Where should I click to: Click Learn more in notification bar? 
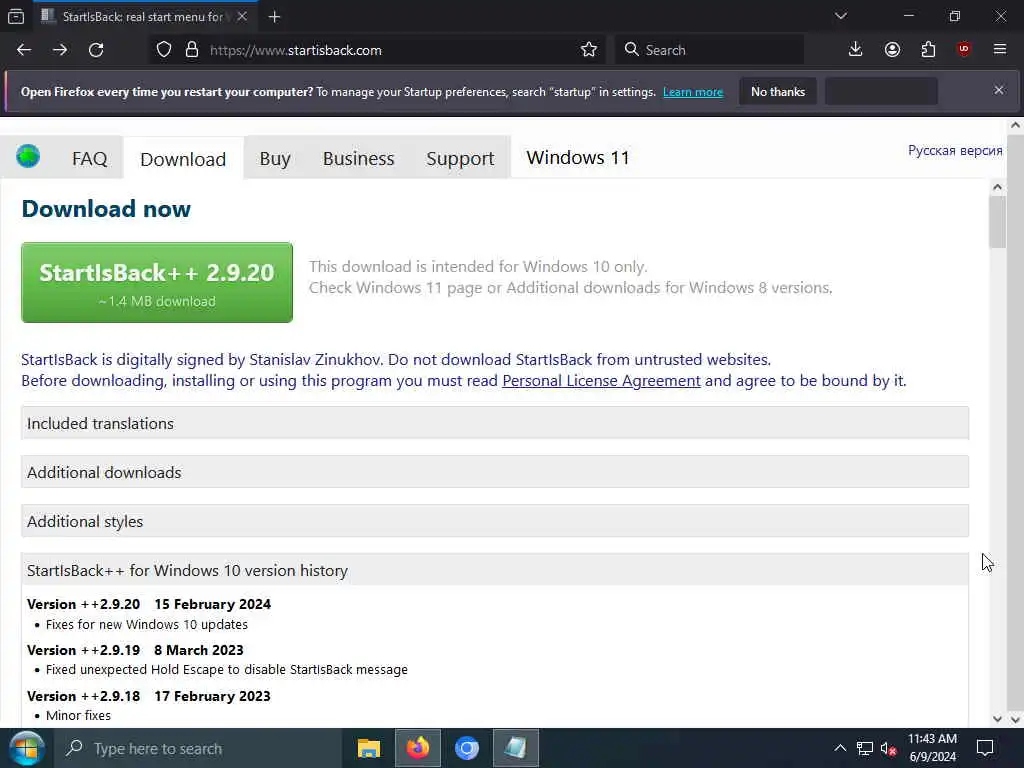pos(693,92)
